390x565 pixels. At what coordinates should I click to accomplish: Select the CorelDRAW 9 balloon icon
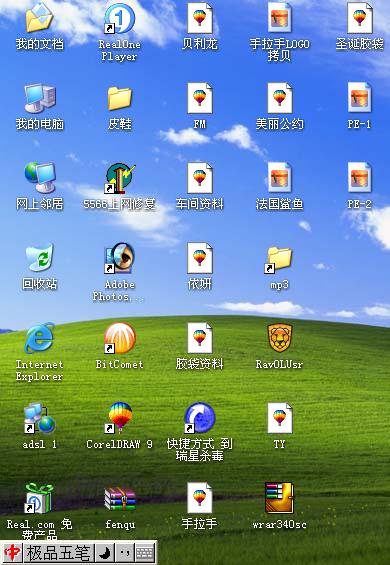(x=120, y=418)
